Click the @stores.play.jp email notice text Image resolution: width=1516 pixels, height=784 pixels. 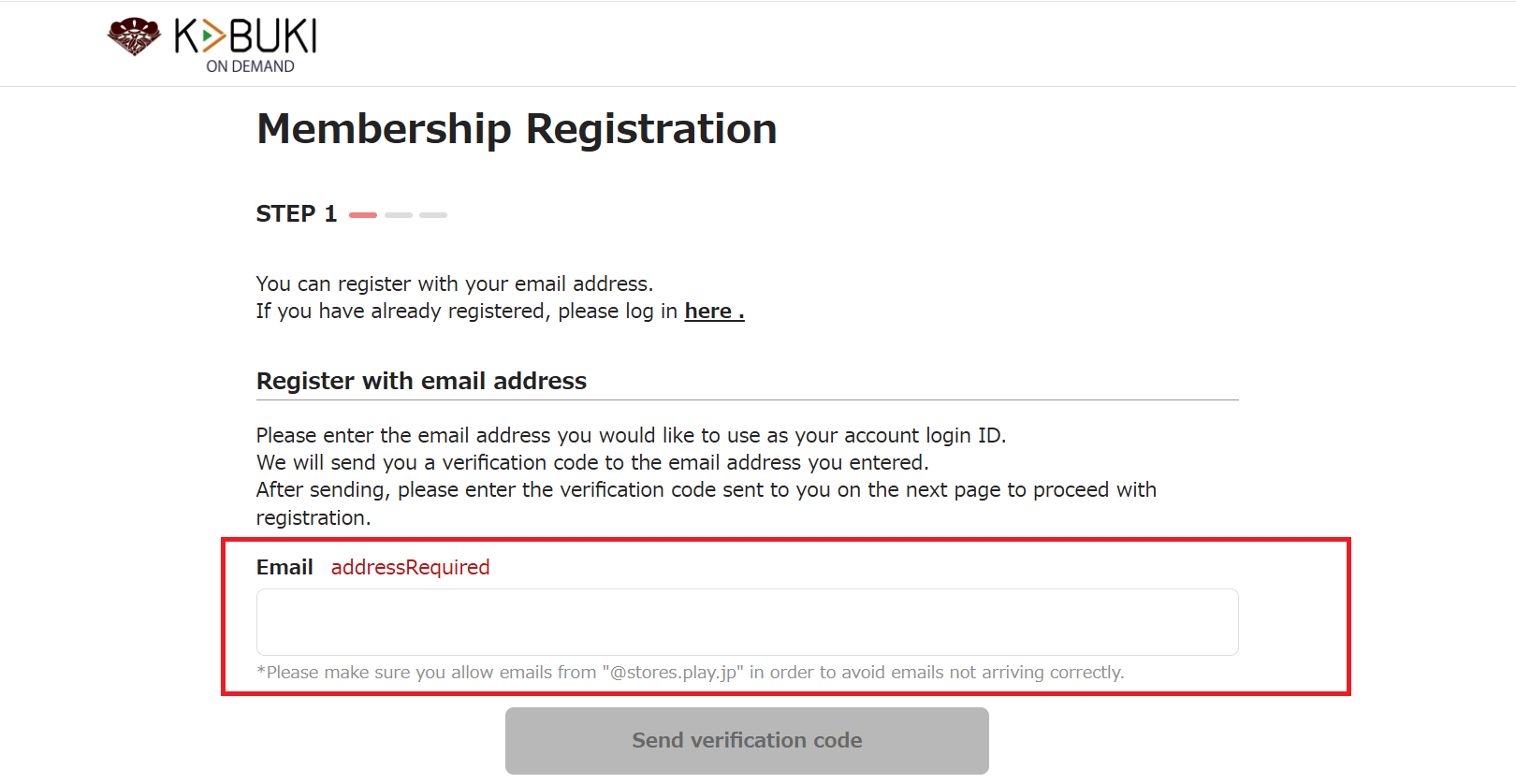[x=690, y=673]
